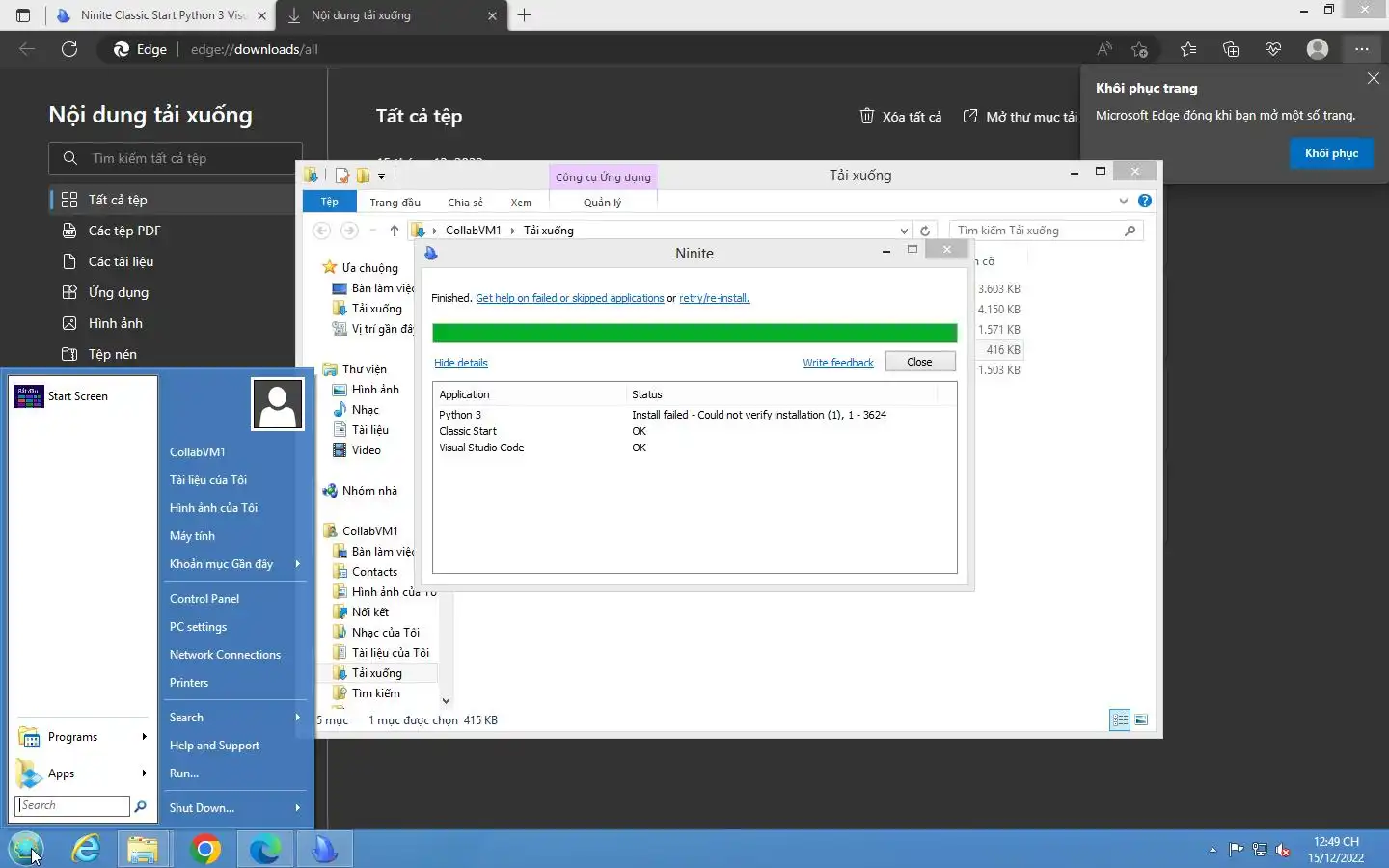1389x868 pixels.
Task: Open Xem ribbon tab
Action: [x=521, y=203]
